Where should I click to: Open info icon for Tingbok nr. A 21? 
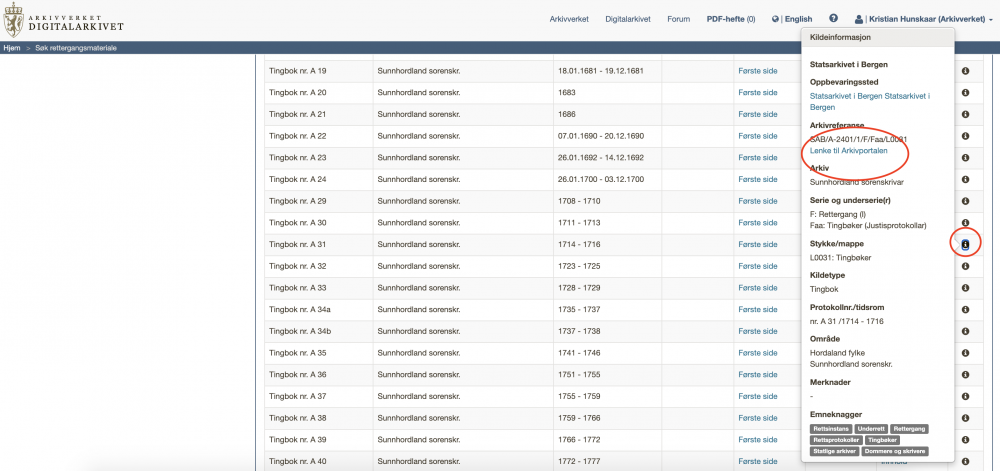(x=965, y=114)
